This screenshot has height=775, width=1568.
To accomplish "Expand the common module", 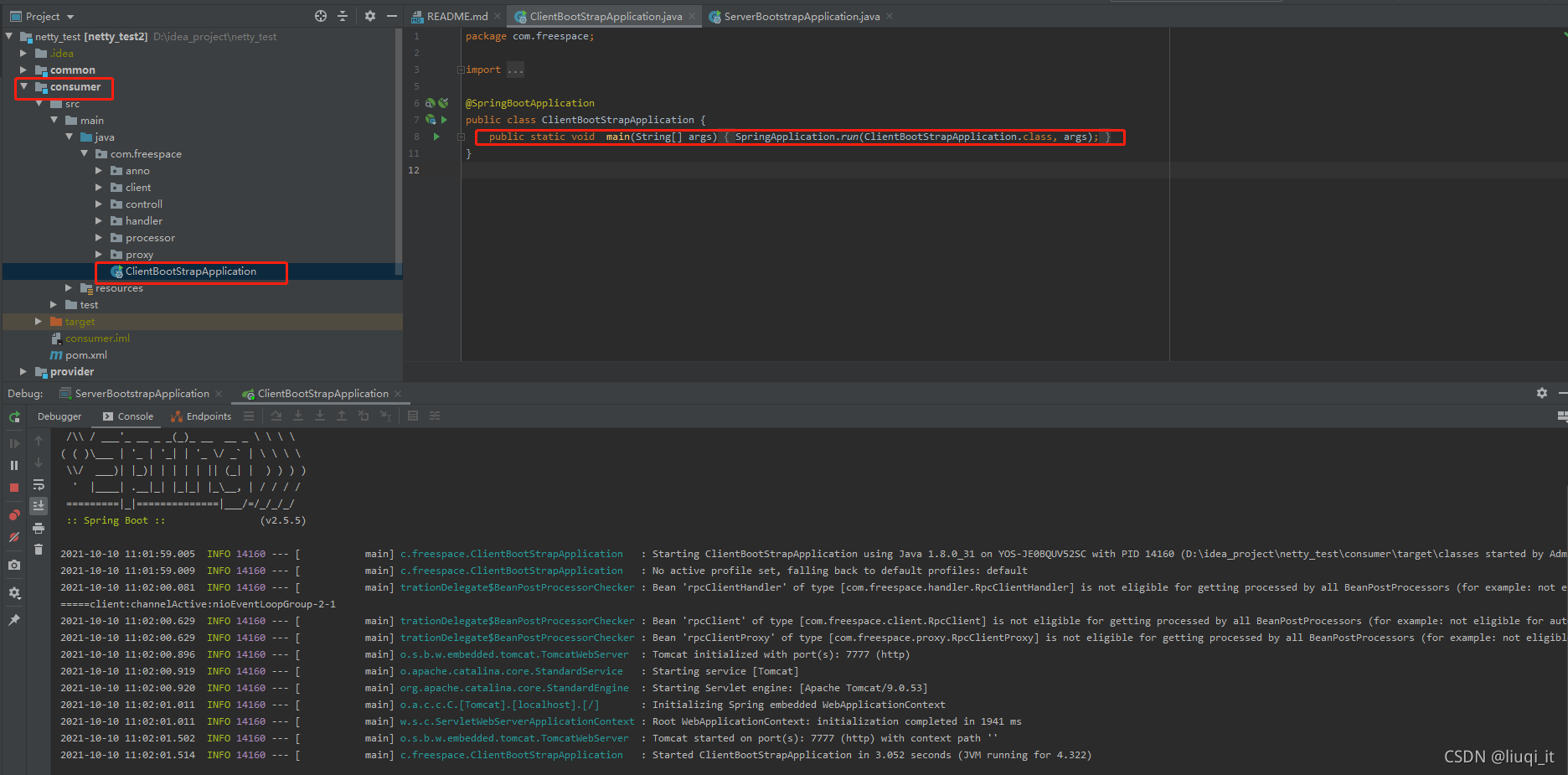I will point(23,70).
